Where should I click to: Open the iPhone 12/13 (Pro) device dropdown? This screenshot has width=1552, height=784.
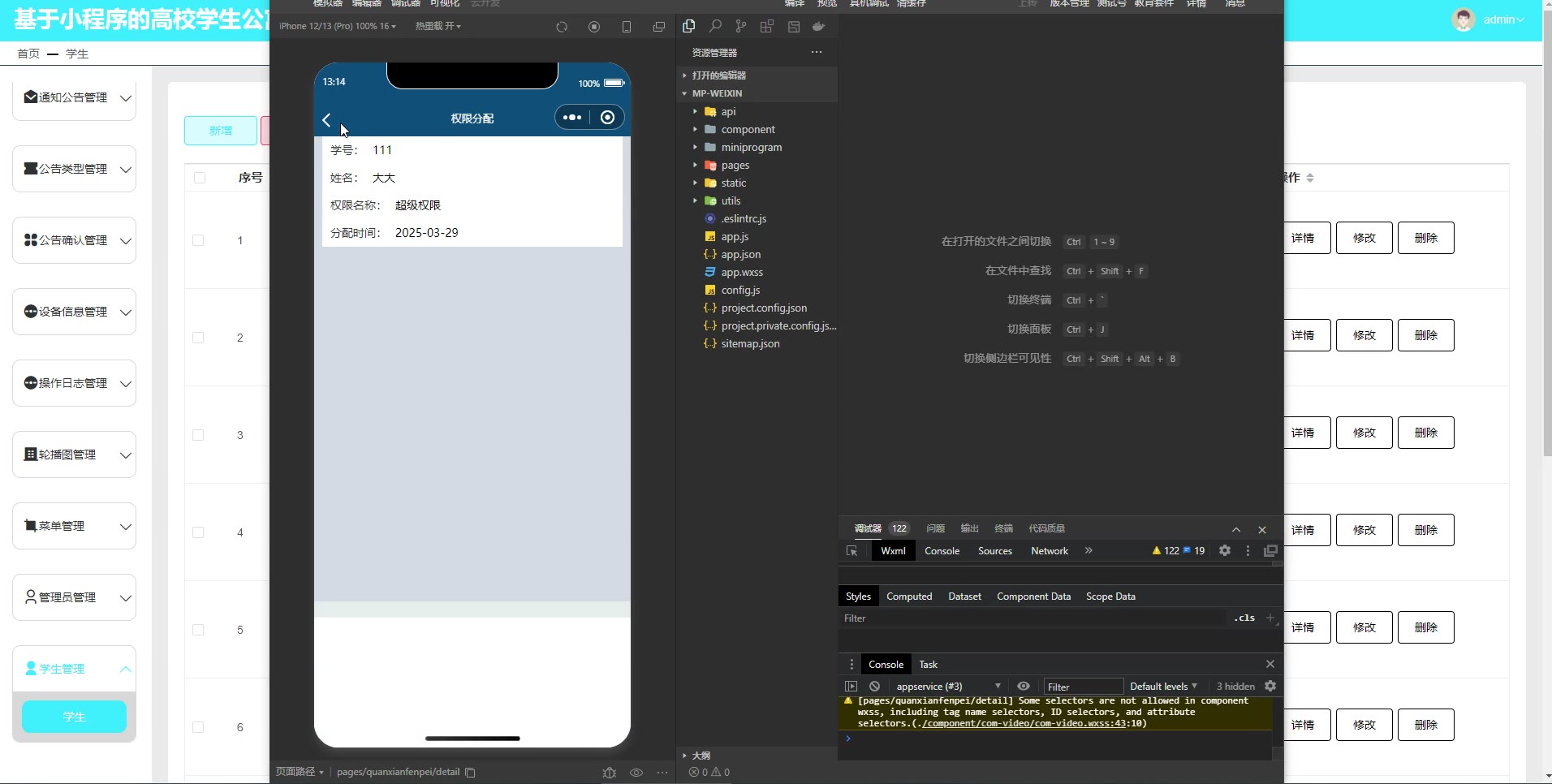pyautogui.click(x=337, y=27)
